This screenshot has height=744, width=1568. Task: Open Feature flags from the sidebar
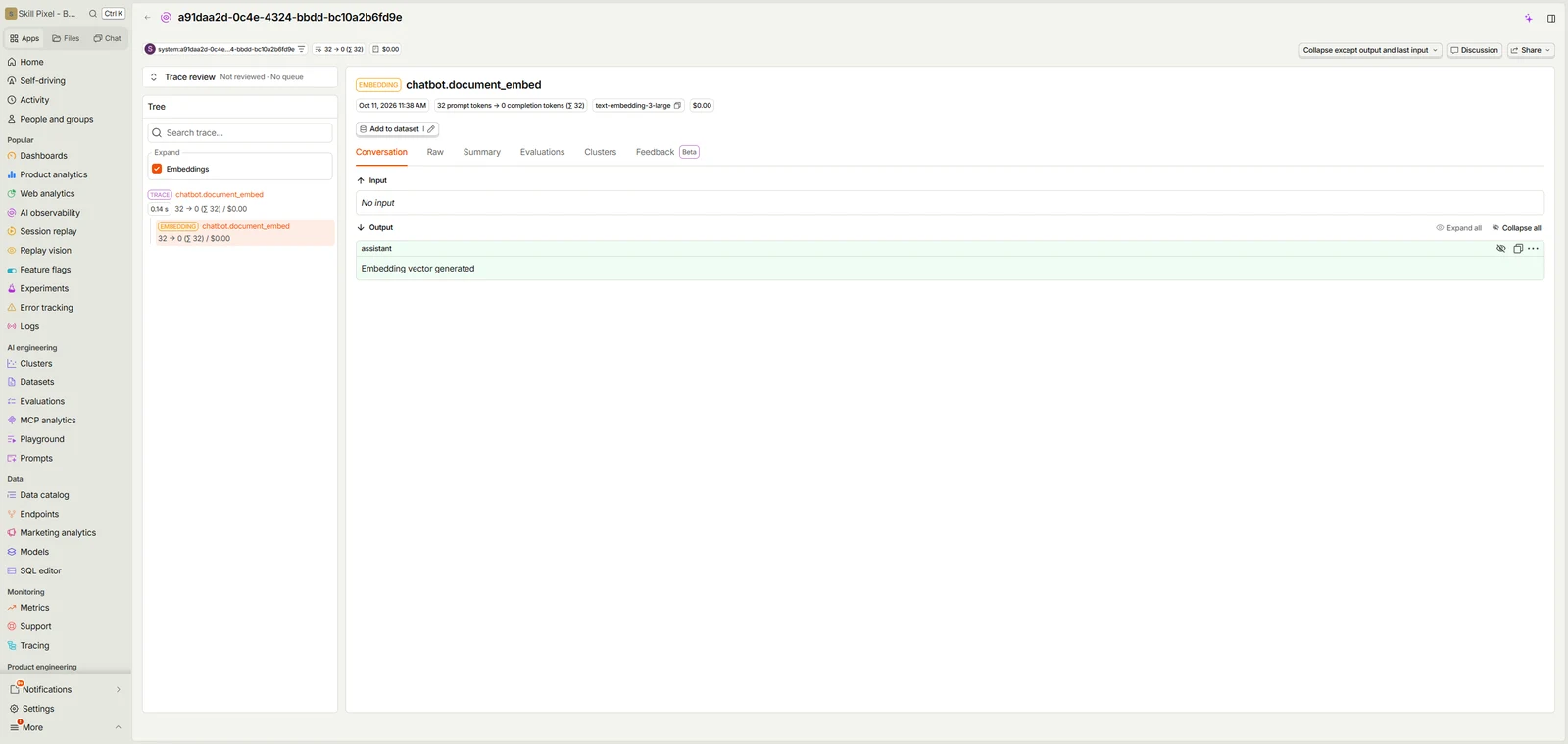(45, 270)
